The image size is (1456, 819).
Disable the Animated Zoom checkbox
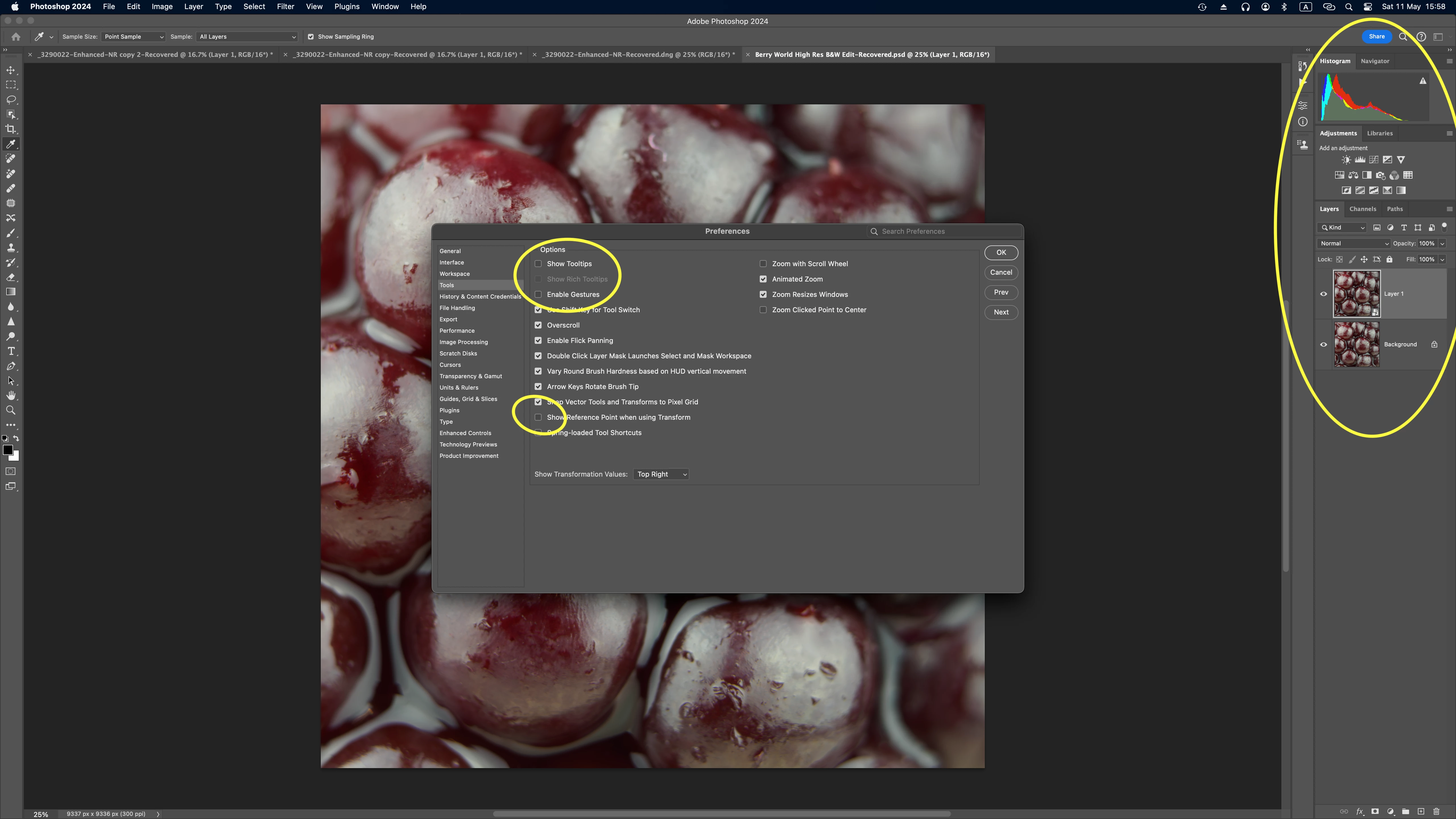(763, 279)
